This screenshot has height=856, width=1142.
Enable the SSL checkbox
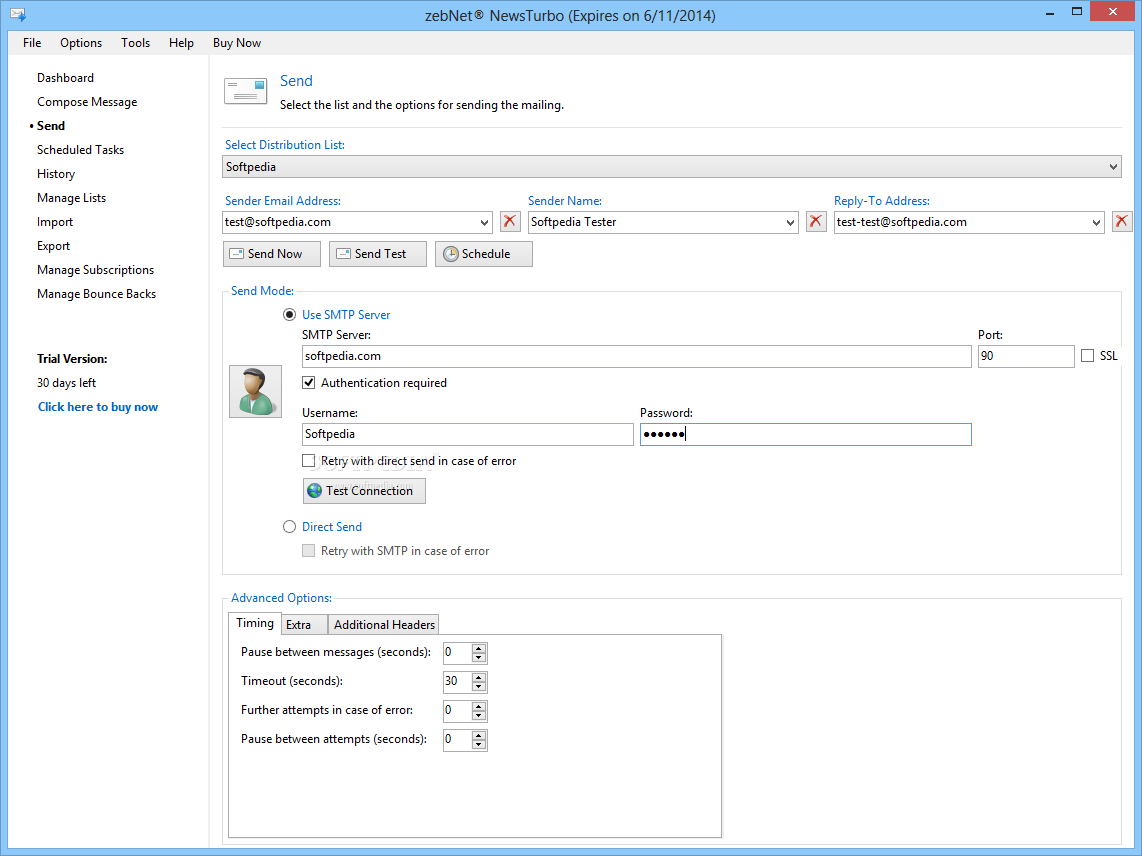tap(1087, 356)
